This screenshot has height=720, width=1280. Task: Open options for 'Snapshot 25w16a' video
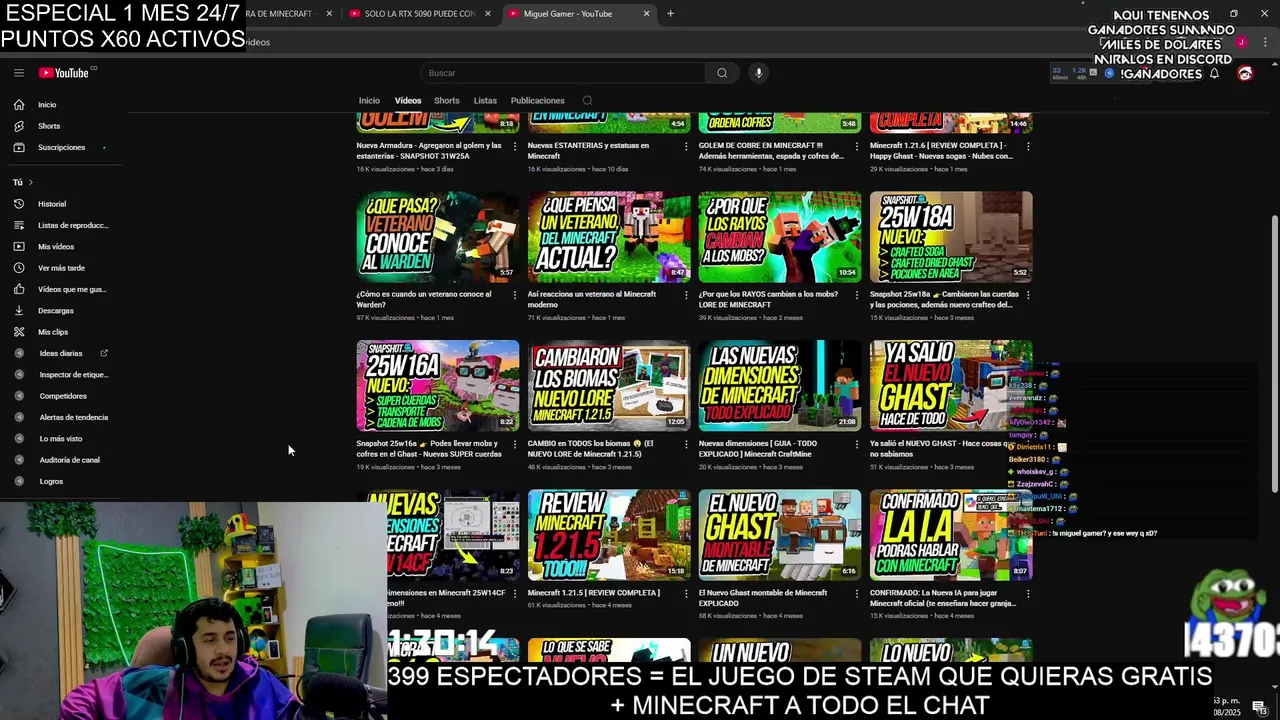click(x=515, y=444)
